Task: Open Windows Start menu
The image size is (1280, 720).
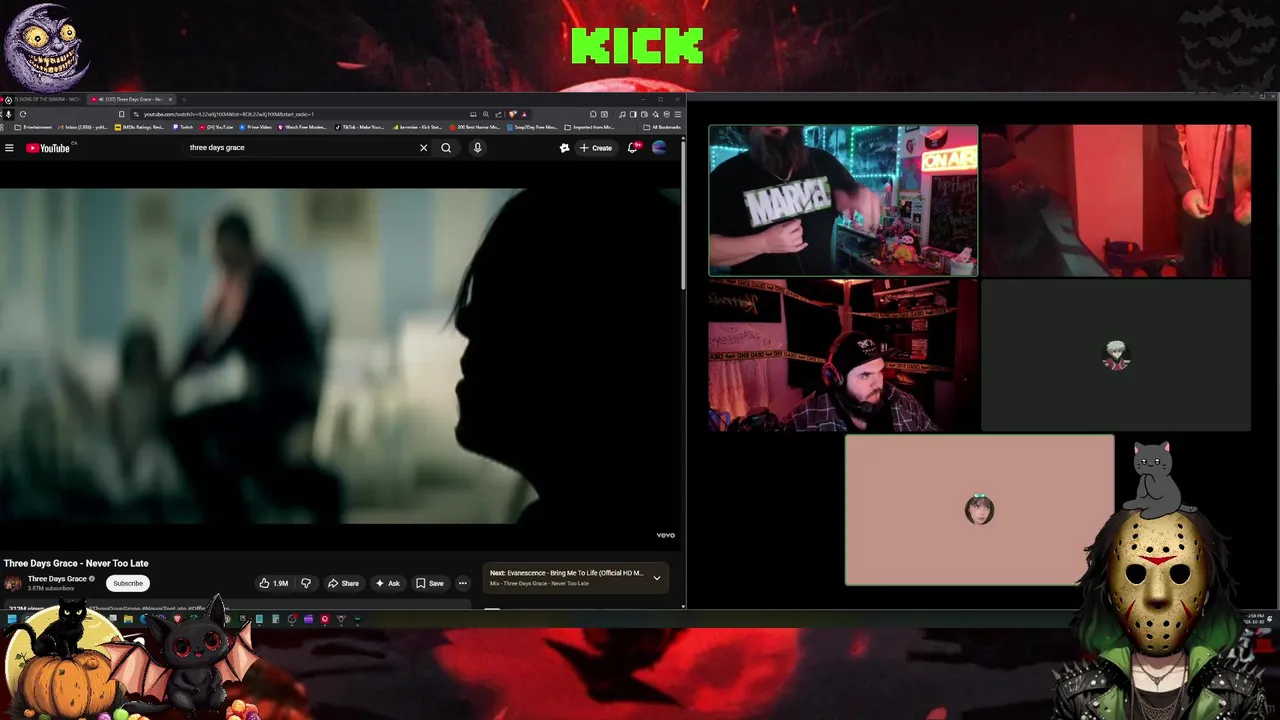Action: coord(12,619)
